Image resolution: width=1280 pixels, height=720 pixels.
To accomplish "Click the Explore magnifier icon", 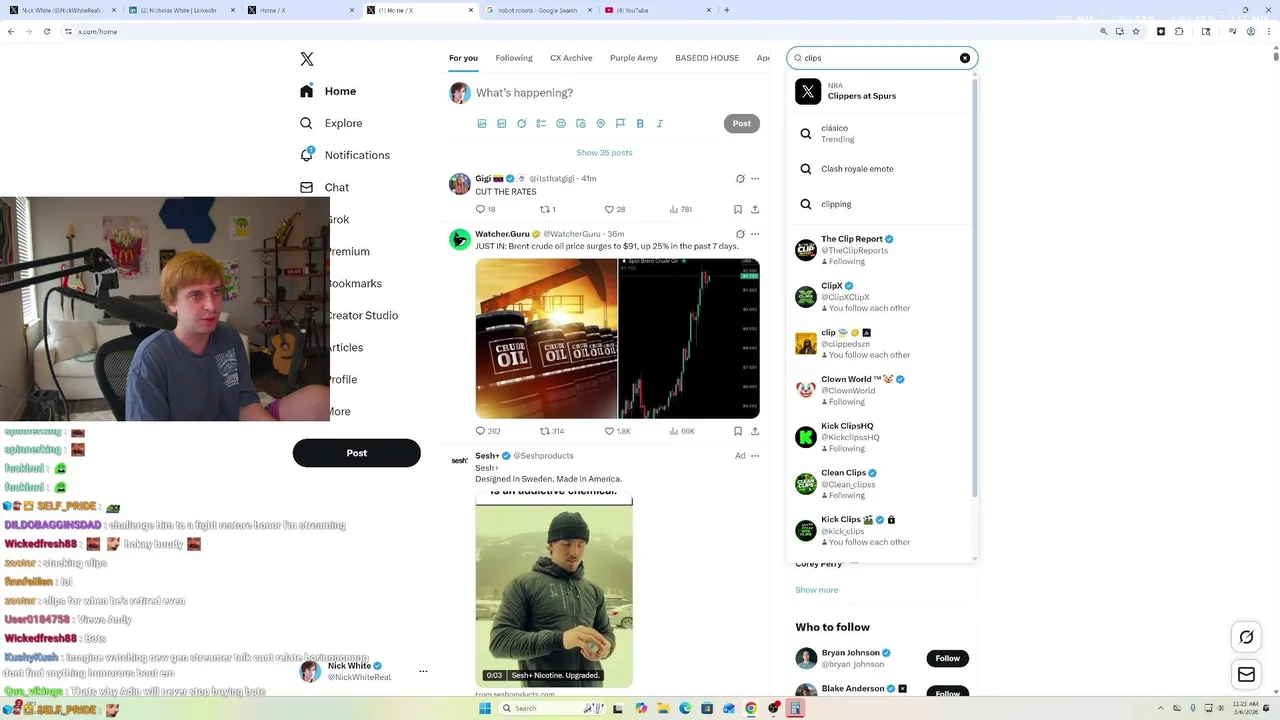I will [307, 123].
